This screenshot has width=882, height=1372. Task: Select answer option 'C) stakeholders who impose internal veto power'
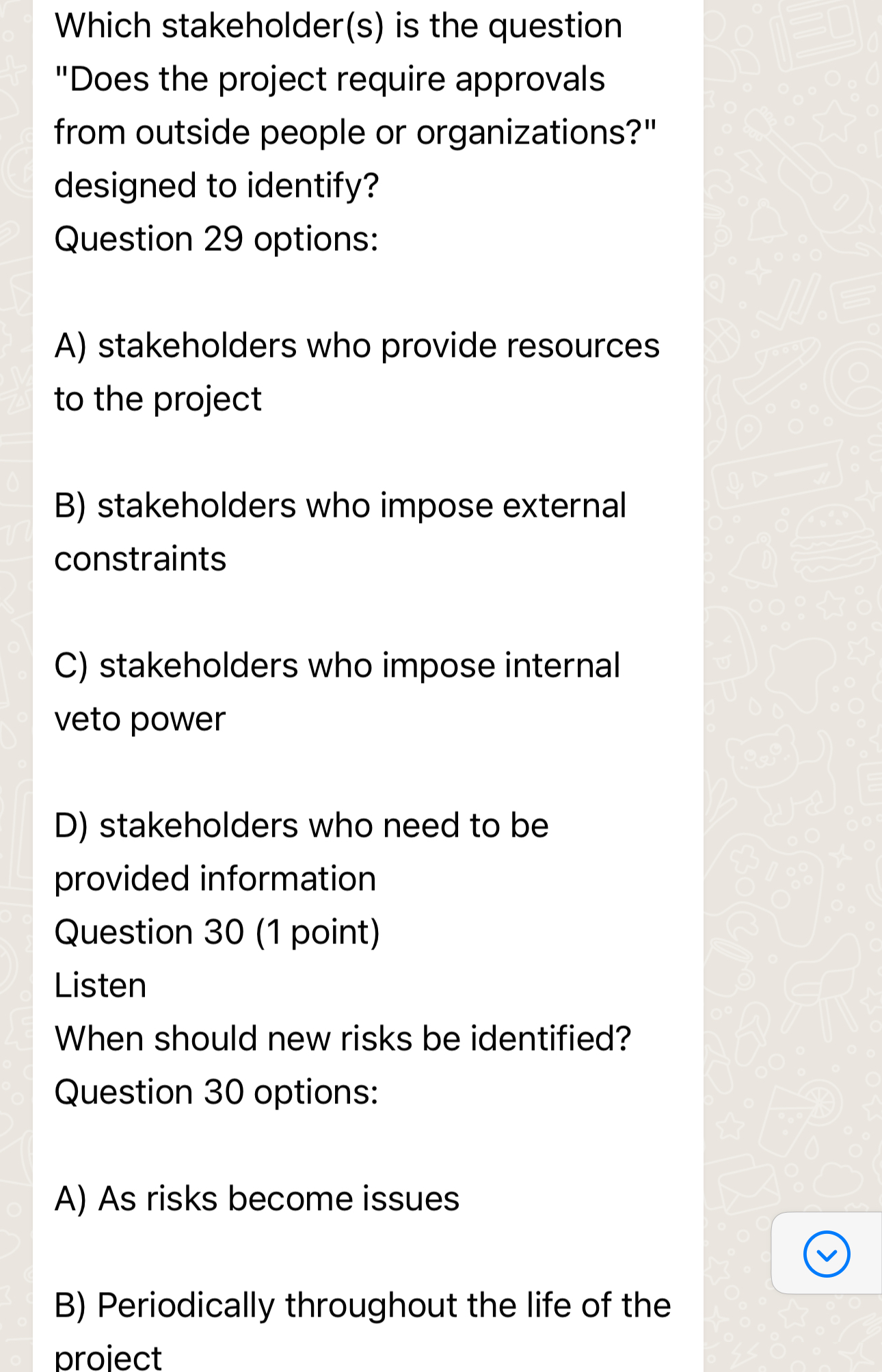click(337, 690)
